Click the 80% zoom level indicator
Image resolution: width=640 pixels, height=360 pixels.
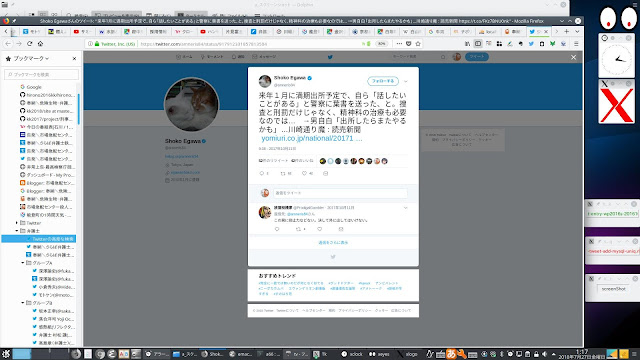click(x=381, y=44)
